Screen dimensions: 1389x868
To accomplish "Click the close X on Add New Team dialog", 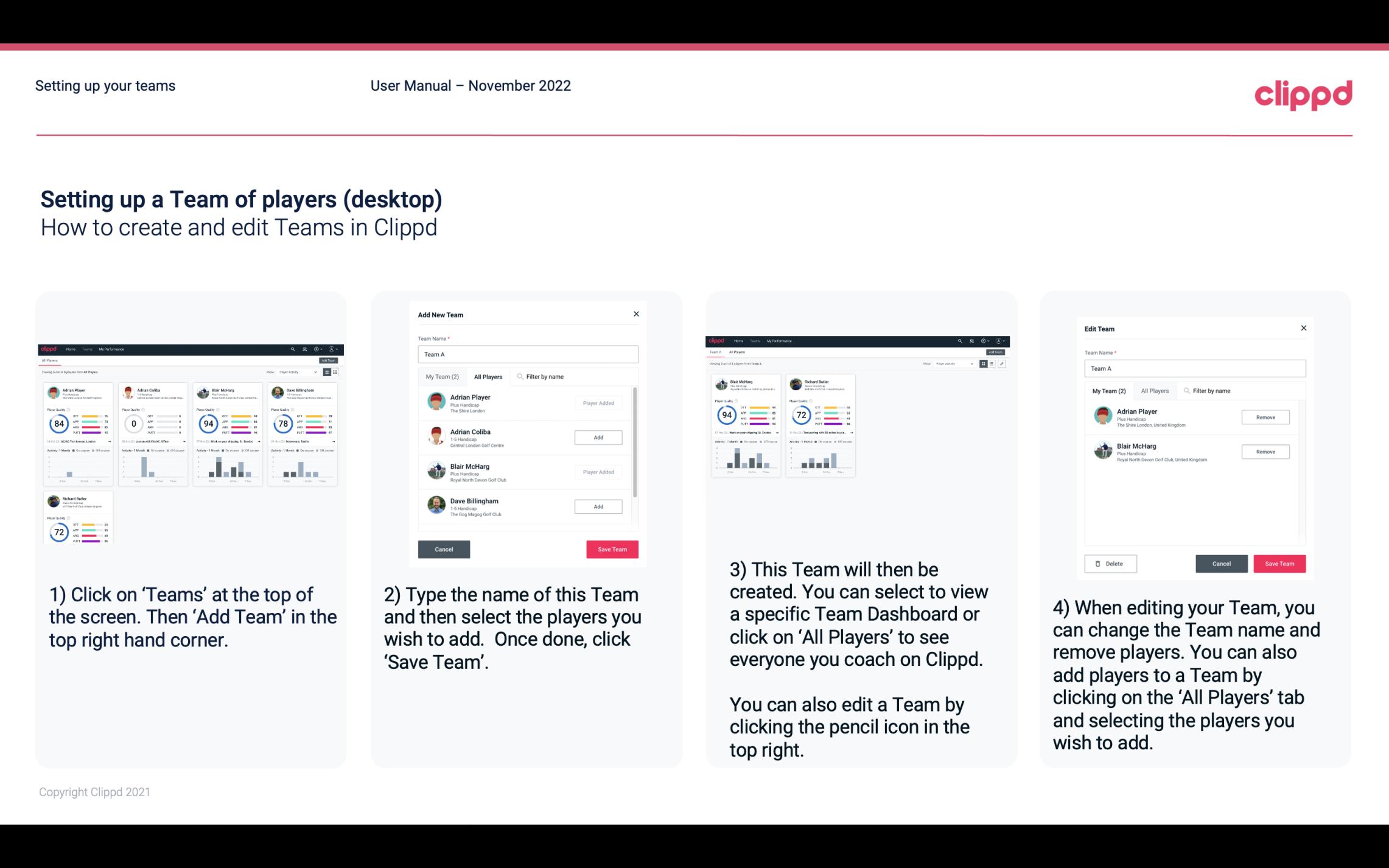I will pos(636,314).
